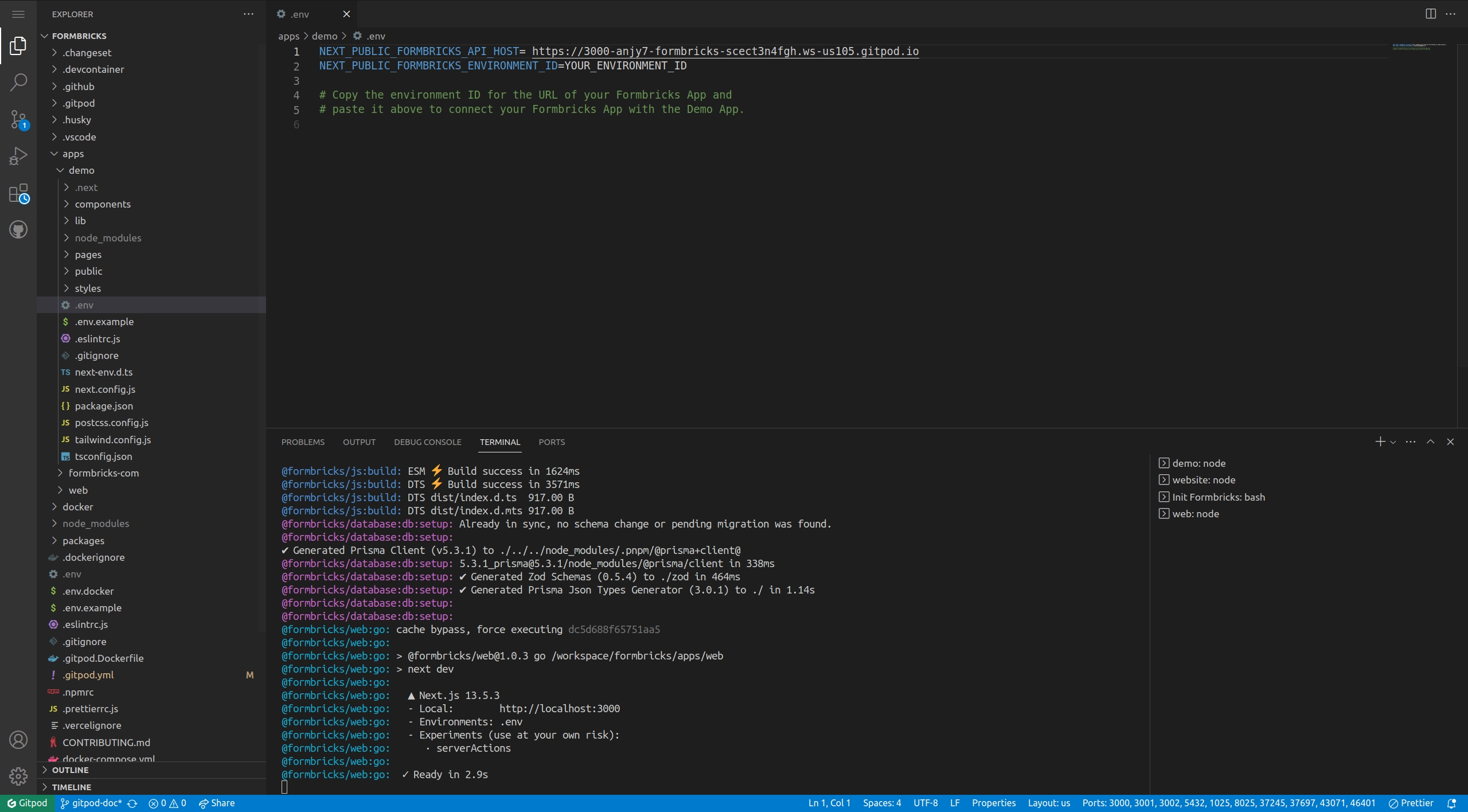Screen dimensions: 1468x812
Task: Close the terminal panel
Action: 1450,442
